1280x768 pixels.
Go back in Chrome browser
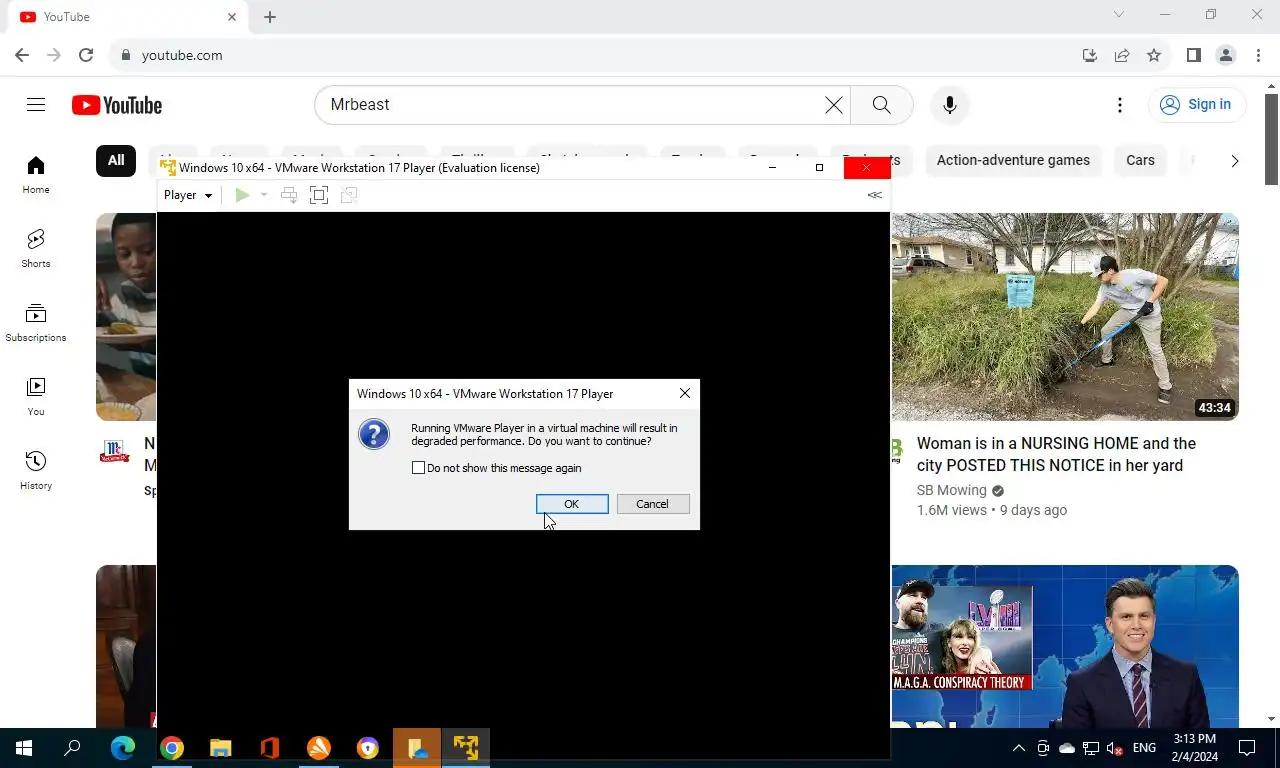(x=22, y=55)
